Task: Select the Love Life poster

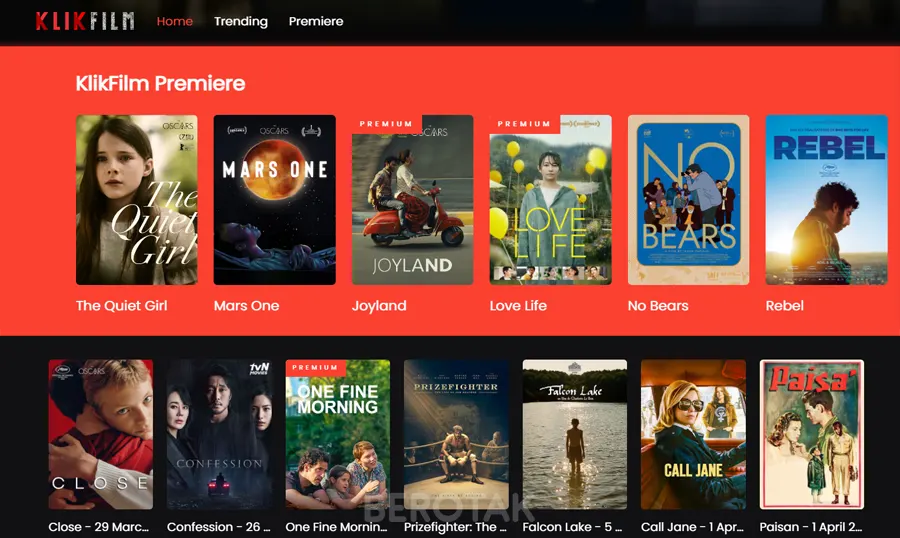Action: click(550, 200)
